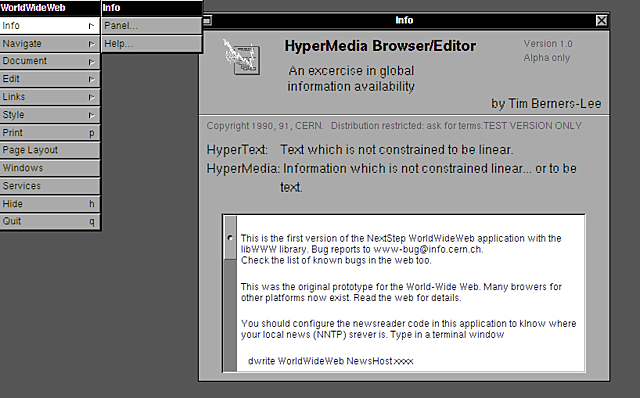Click 'dwrite WorldWideWeb NewsHost xxxx' command text
This screenshot has width=640, height=398.
[x=331, y=361]
